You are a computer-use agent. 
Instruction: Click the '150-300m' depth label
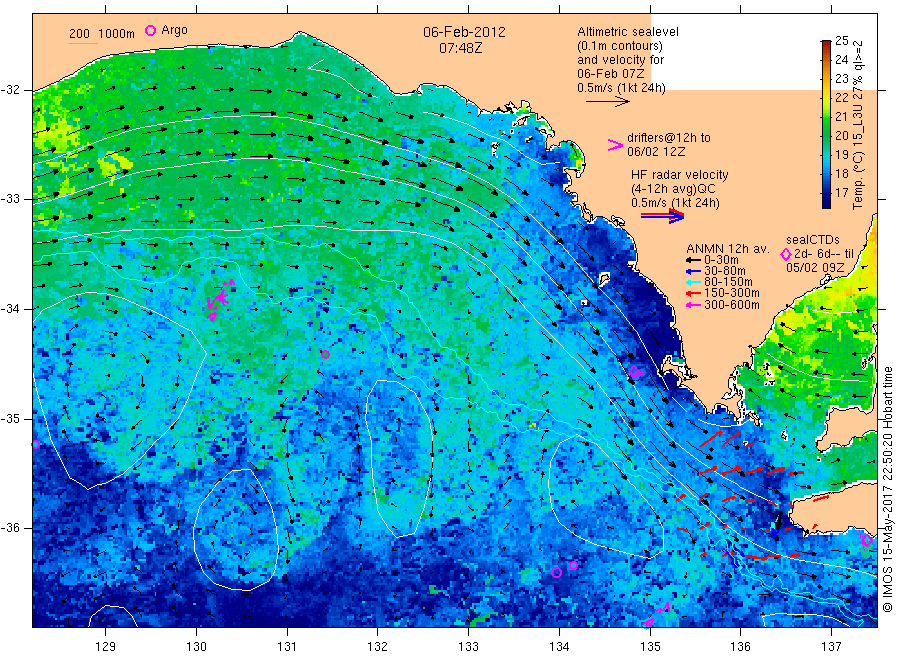731,293
